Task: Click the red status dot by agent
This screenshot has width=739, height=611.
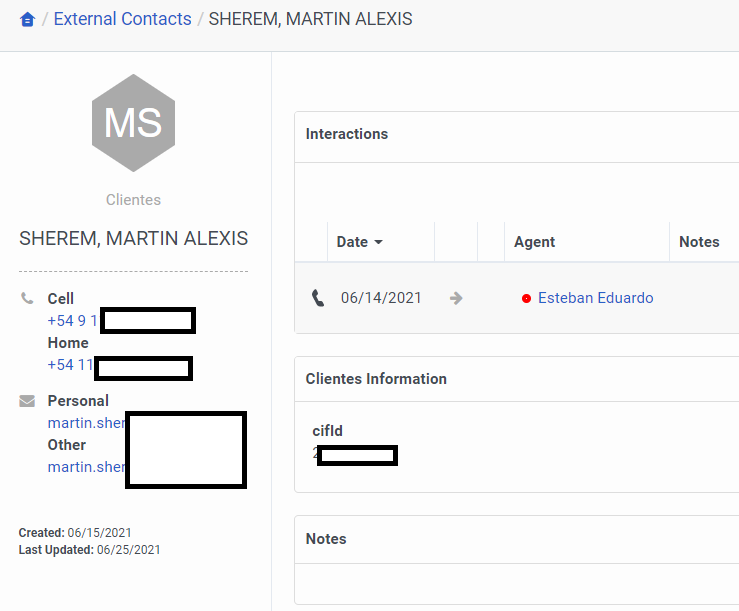Action: [x=526, y=299]
